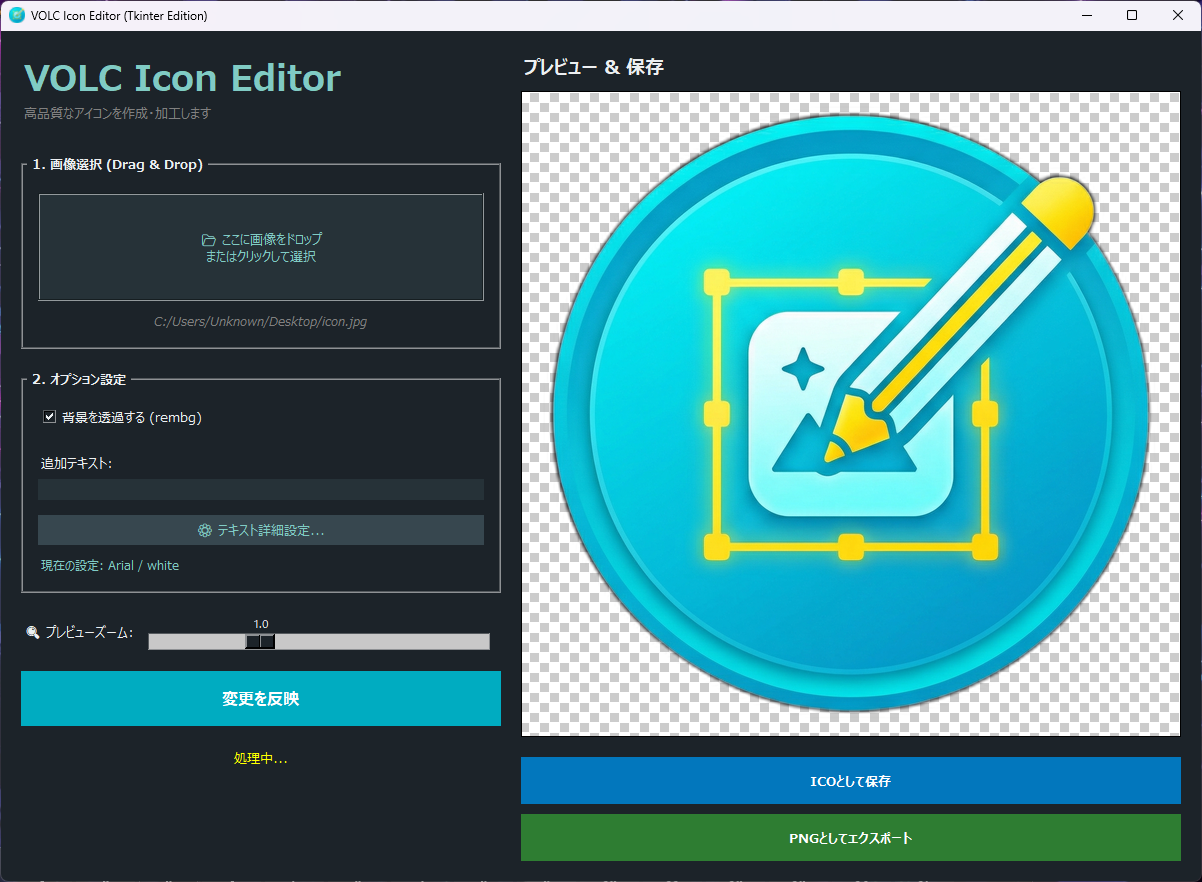Click the VOLC app icon in the title bar
The image size is (1202, 882).
[x=19, y=15]
